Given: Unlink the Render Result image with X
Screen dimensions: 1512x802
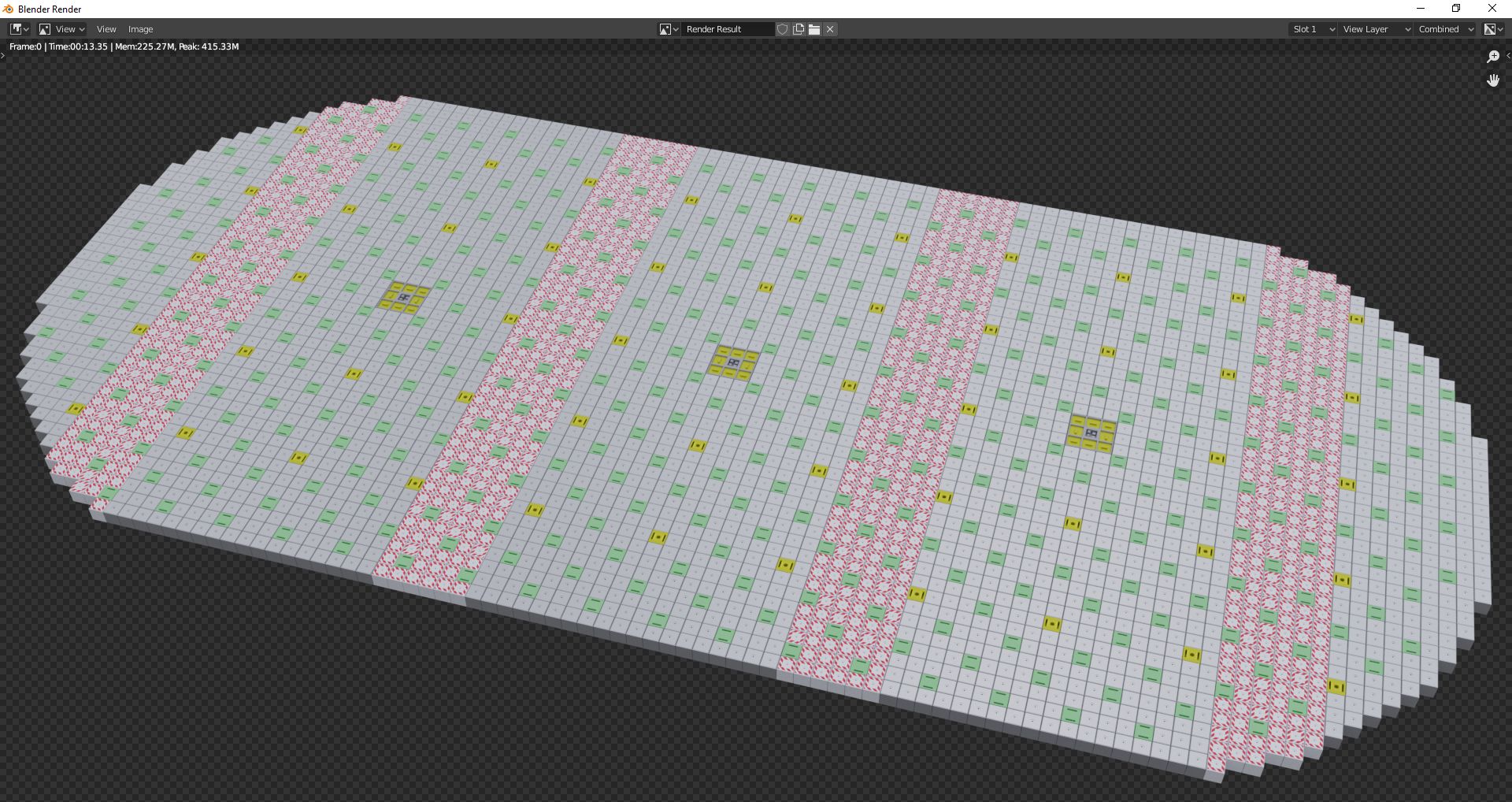Looking at the screenshot, I should [830, 29].
